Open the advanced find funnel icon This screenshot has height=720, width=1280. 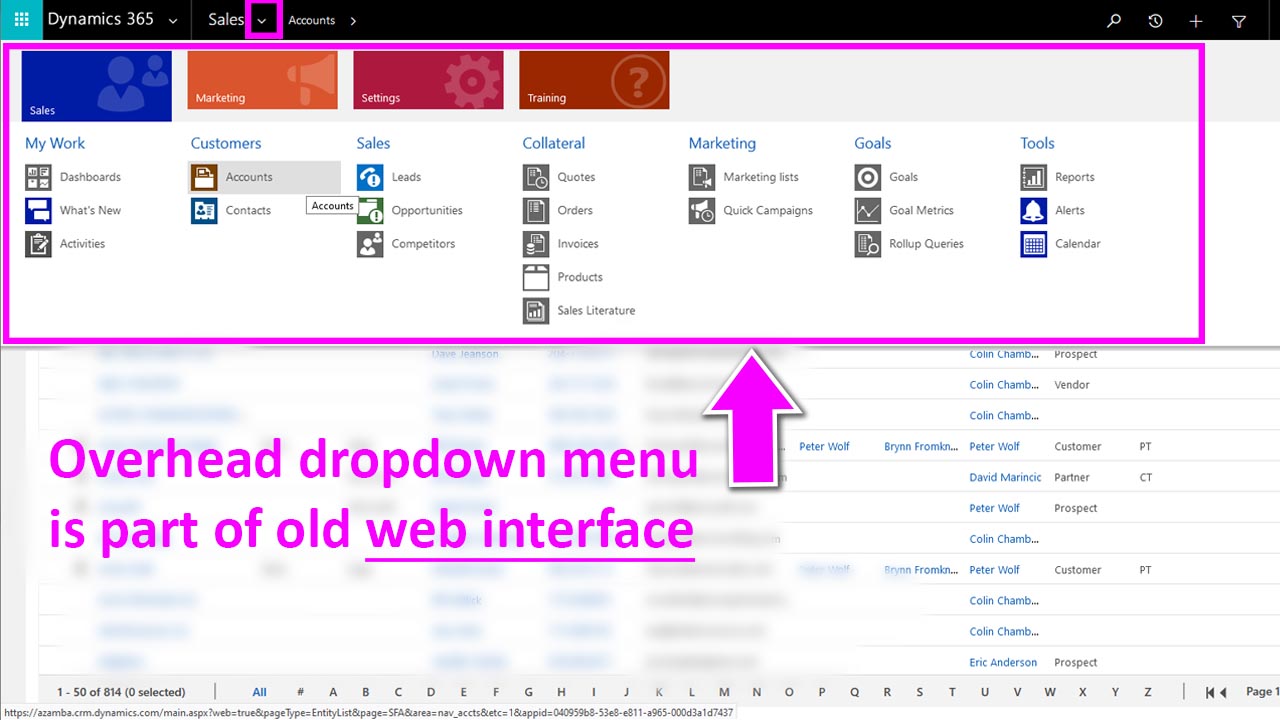(1239, 20)
